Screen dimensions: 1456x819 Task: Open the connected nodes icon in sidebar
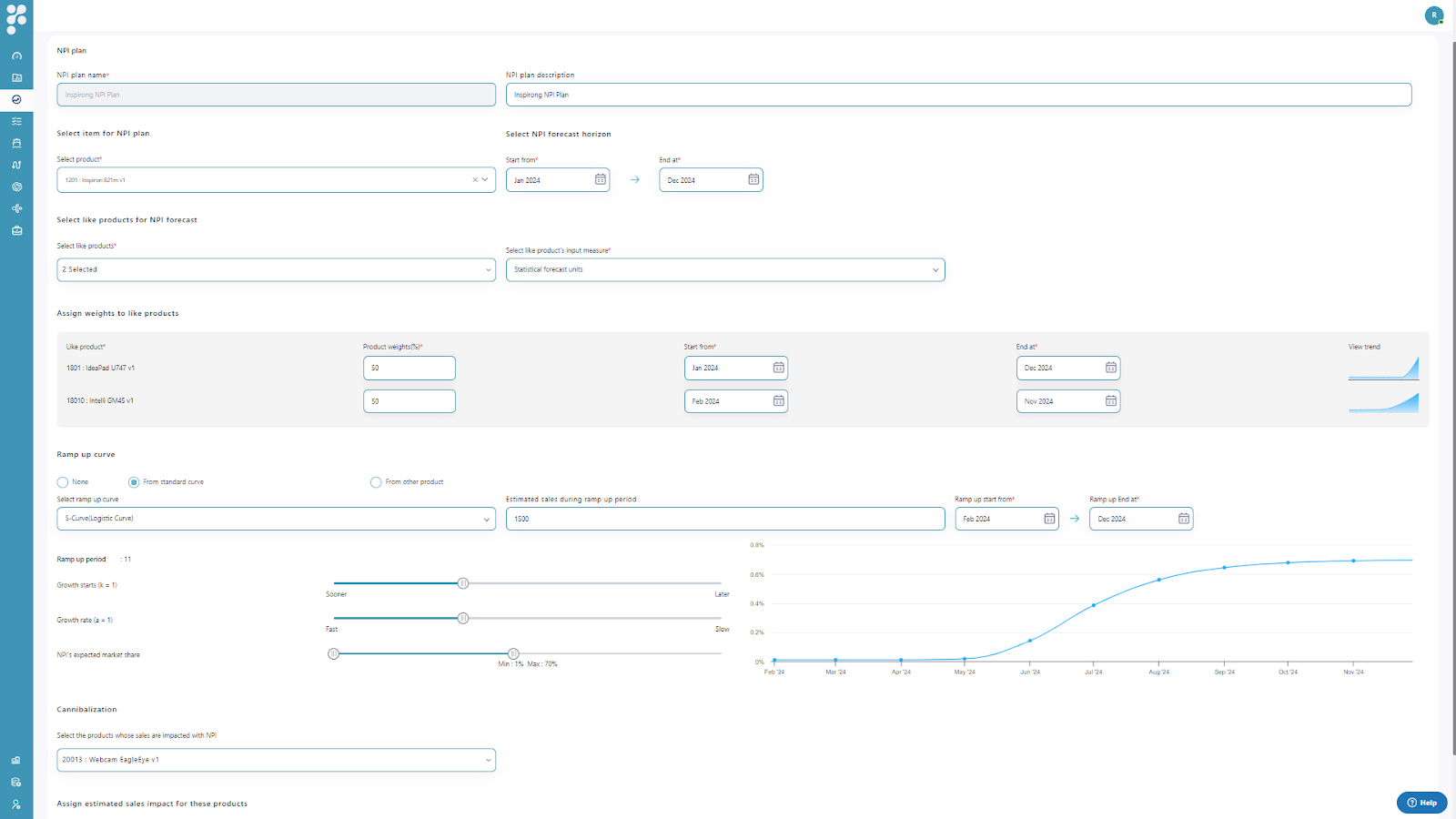16,208
